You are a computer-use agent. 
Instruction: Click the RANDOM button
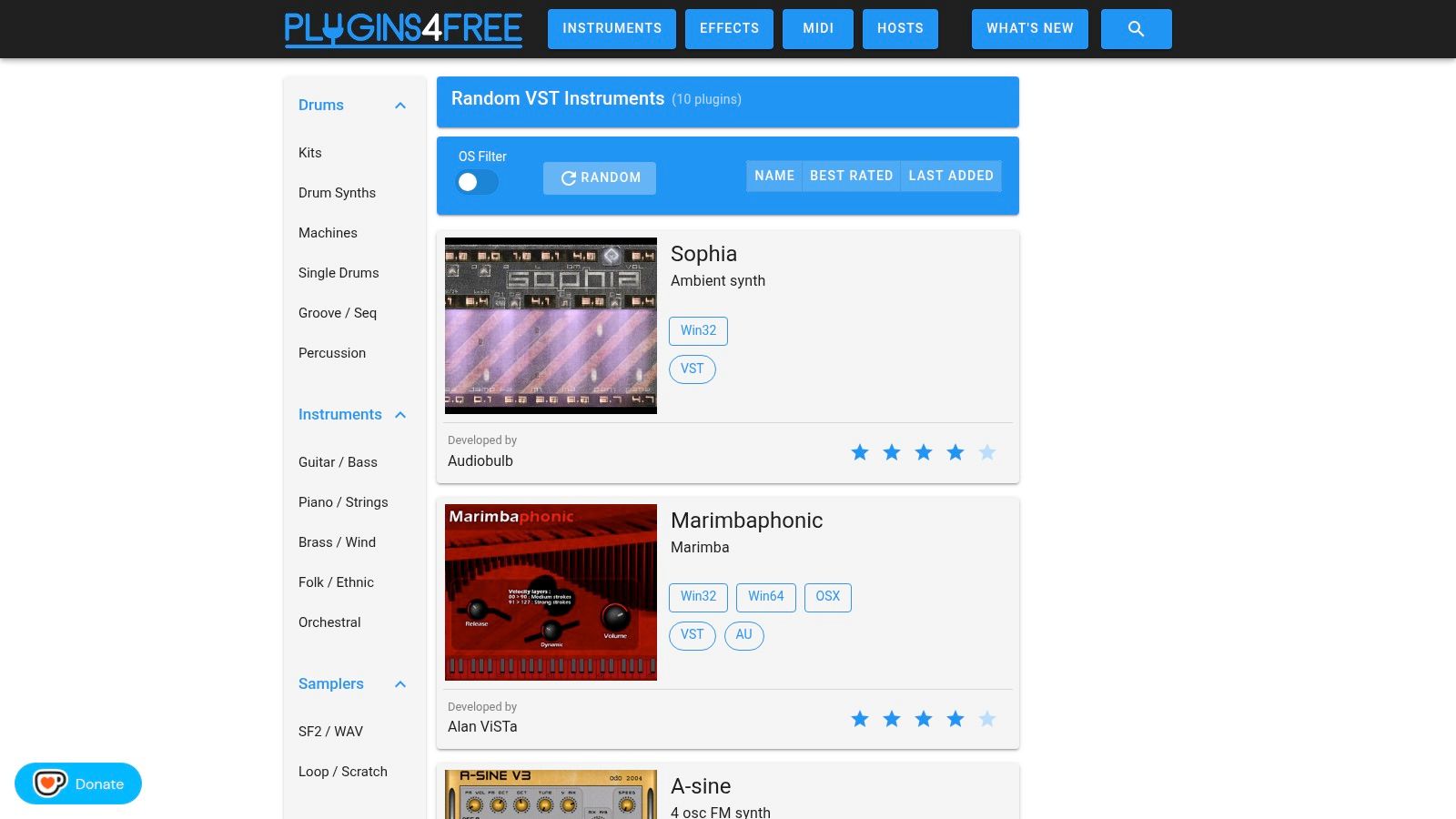(x=600, y=178)
